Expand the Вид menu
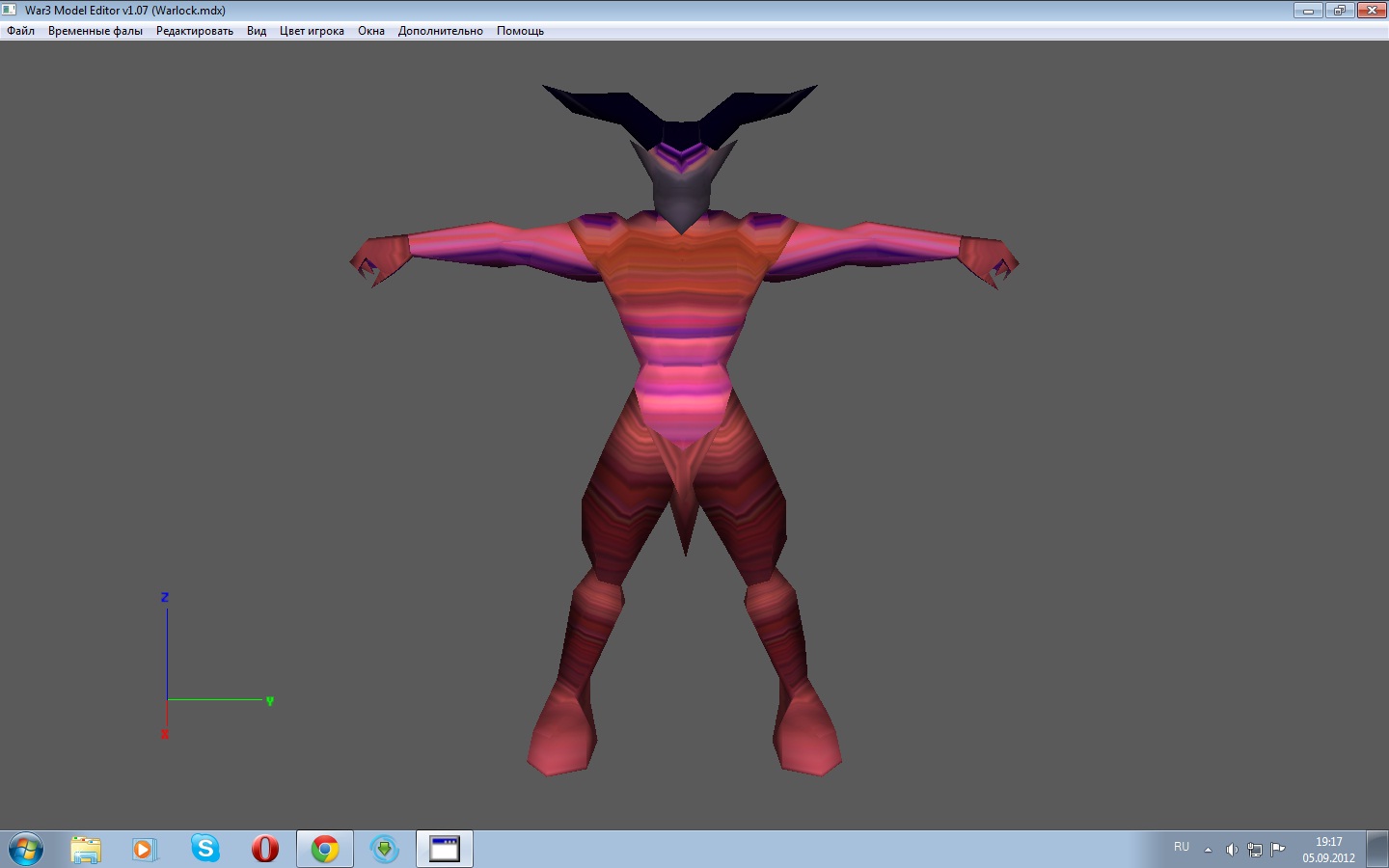Image resolution: width=1389 pixels, height=868 pixels. point(256,31)
